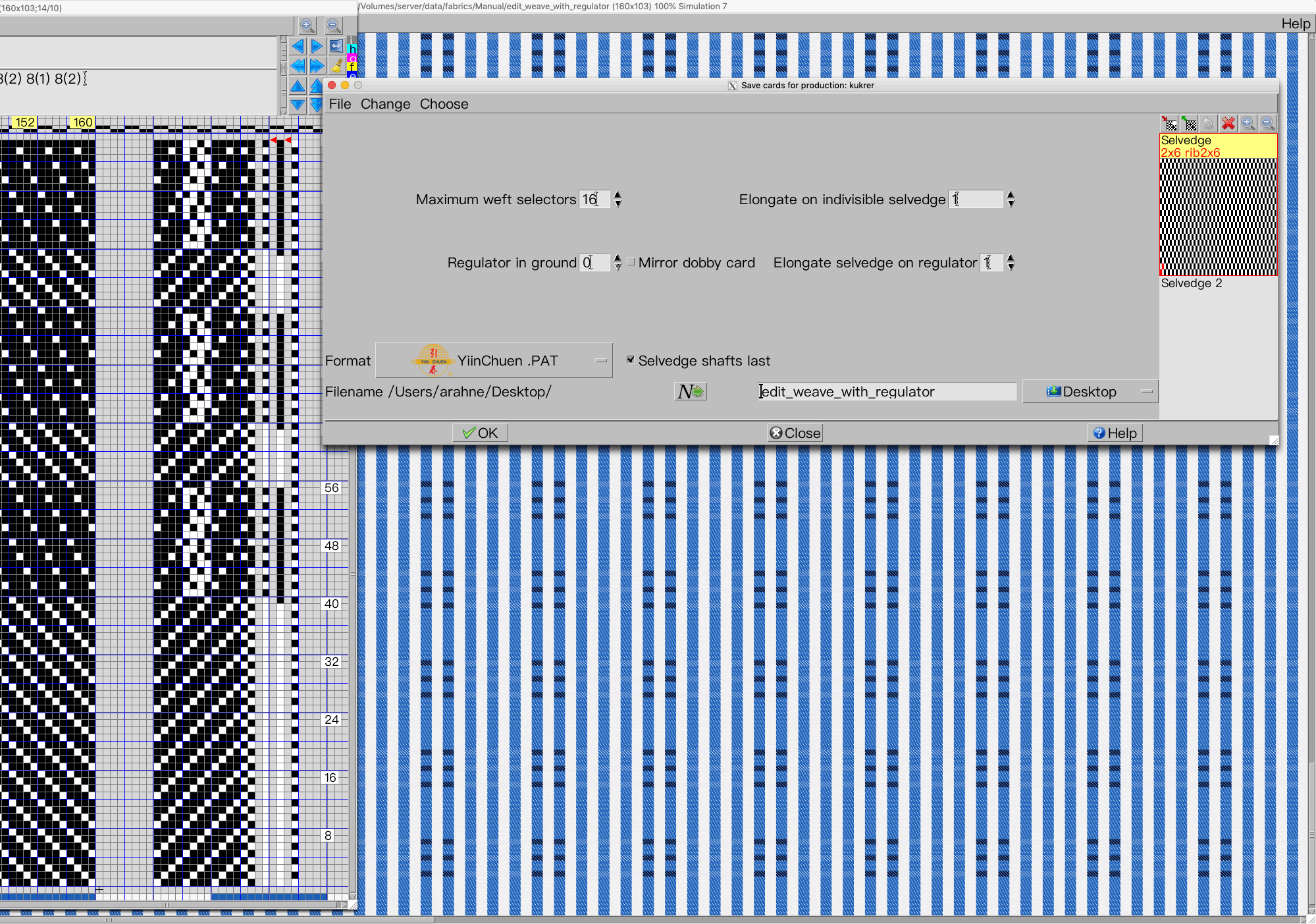This screenshot has height=924, width=1316.
Task: Open the Change menu
Action: point(385,104)
